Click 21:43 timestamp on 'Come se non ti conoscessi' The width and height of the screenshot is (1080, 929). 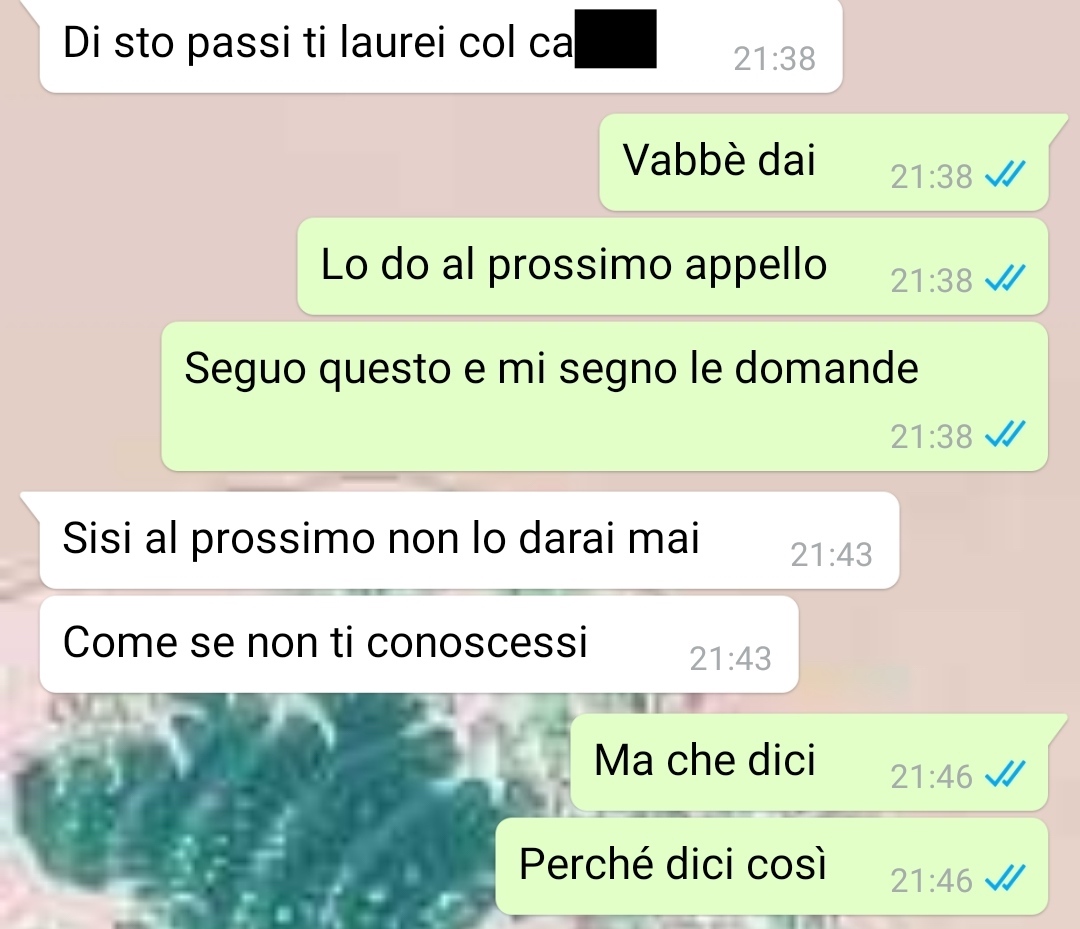[x=730, y=659]
